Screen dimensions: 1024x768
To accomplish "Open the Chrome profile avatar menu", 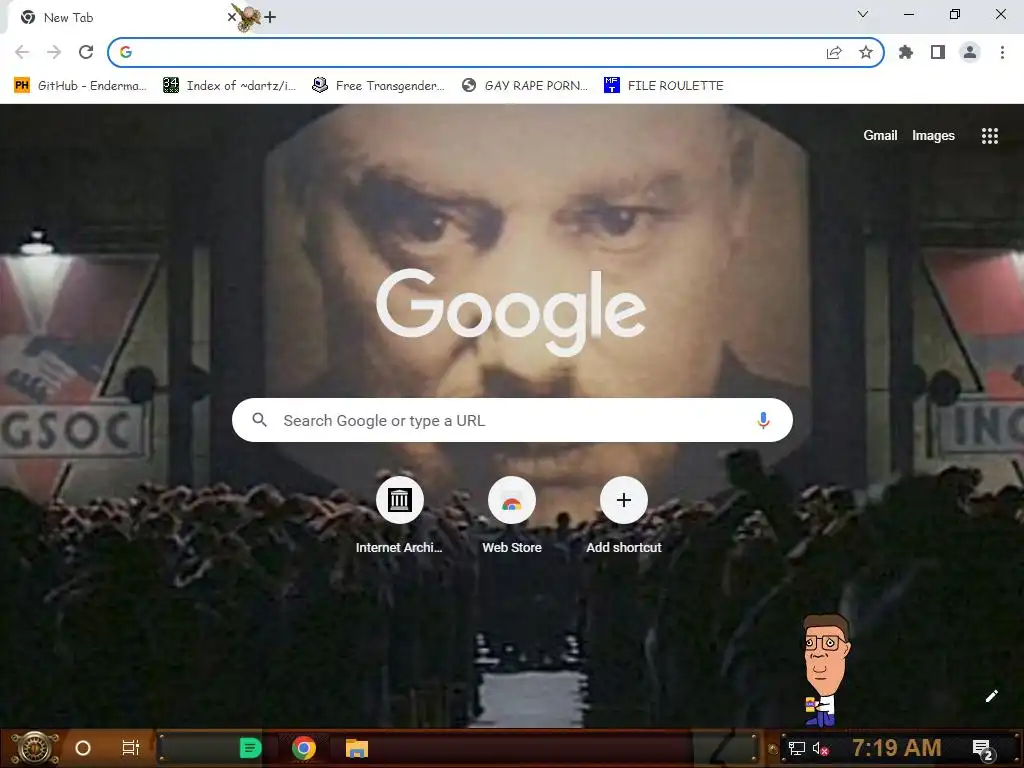I will (x=970, y=52).
